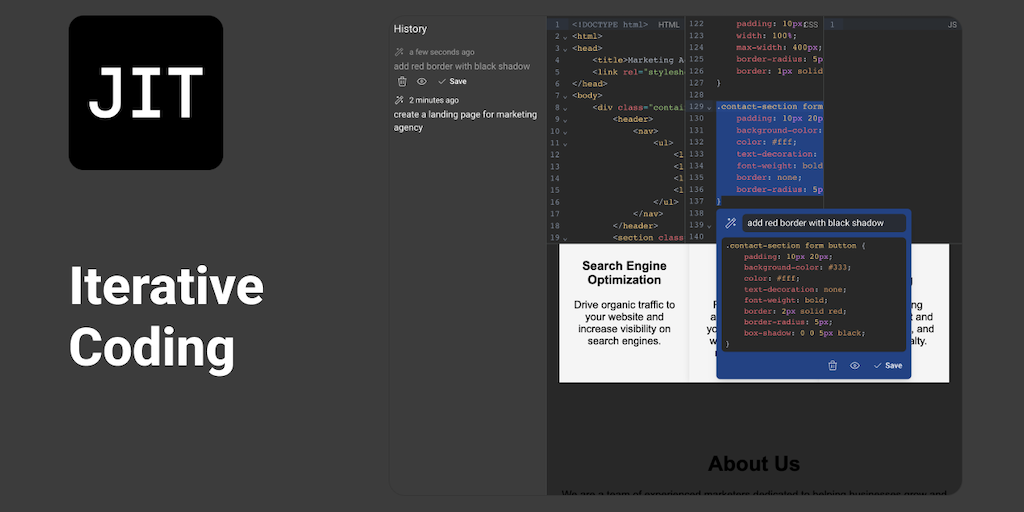Select the HTML editor pane label
The image size is (1024, 512).
pos(669,24)
